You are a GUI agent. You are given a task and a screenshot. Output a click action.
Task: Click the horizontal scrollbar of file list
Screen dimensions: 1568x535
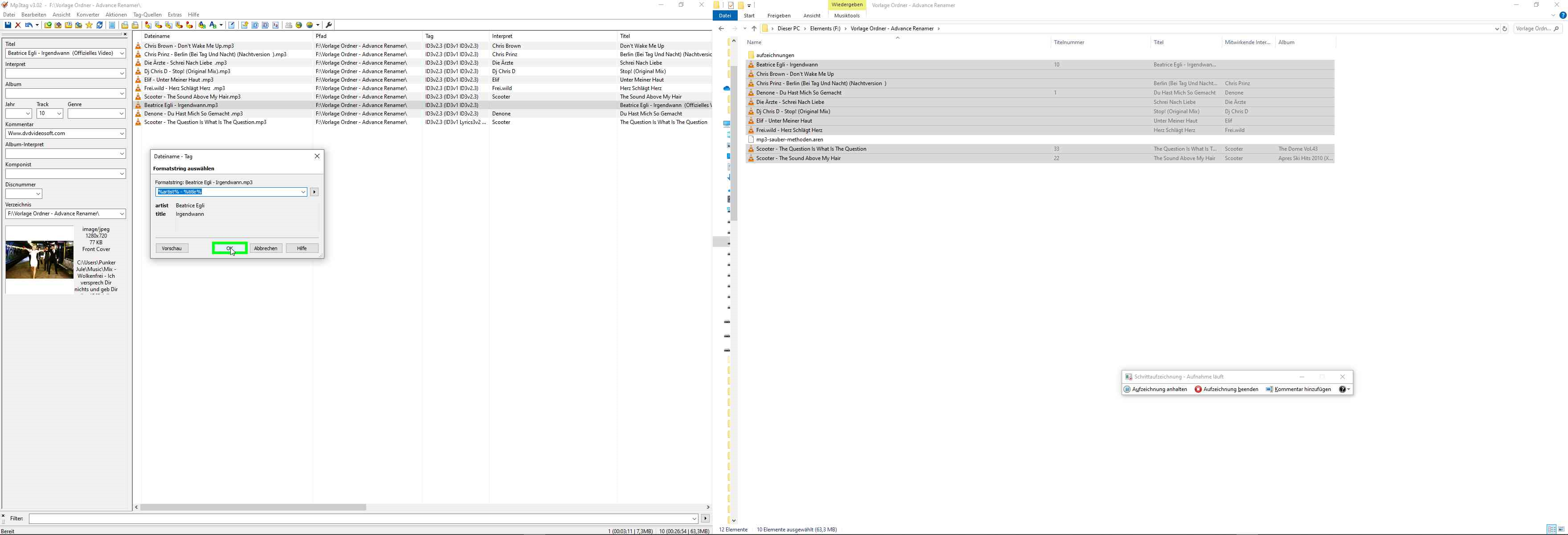pyautogui.click(x=253, y=507)
